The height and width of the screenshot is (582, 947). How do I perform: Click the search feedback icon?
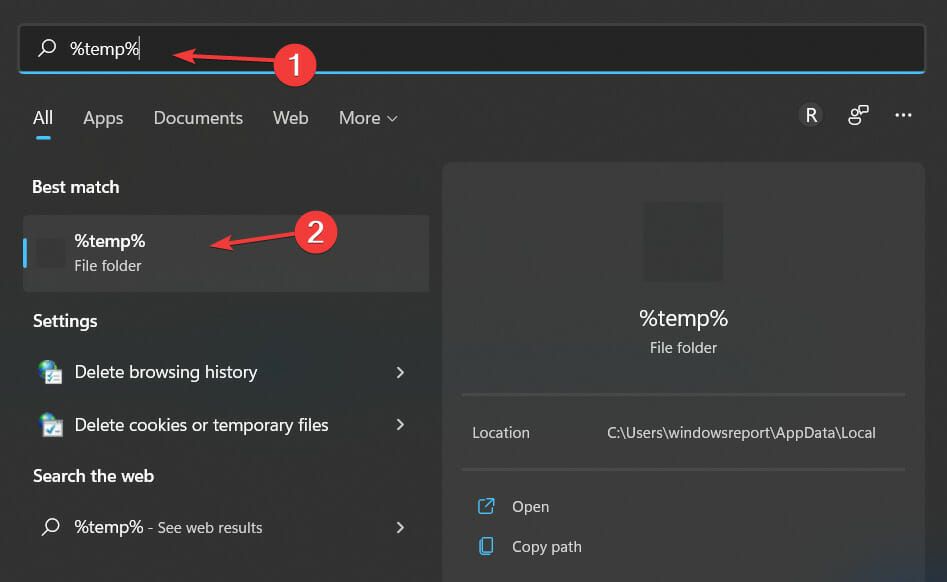click(857, 116)
